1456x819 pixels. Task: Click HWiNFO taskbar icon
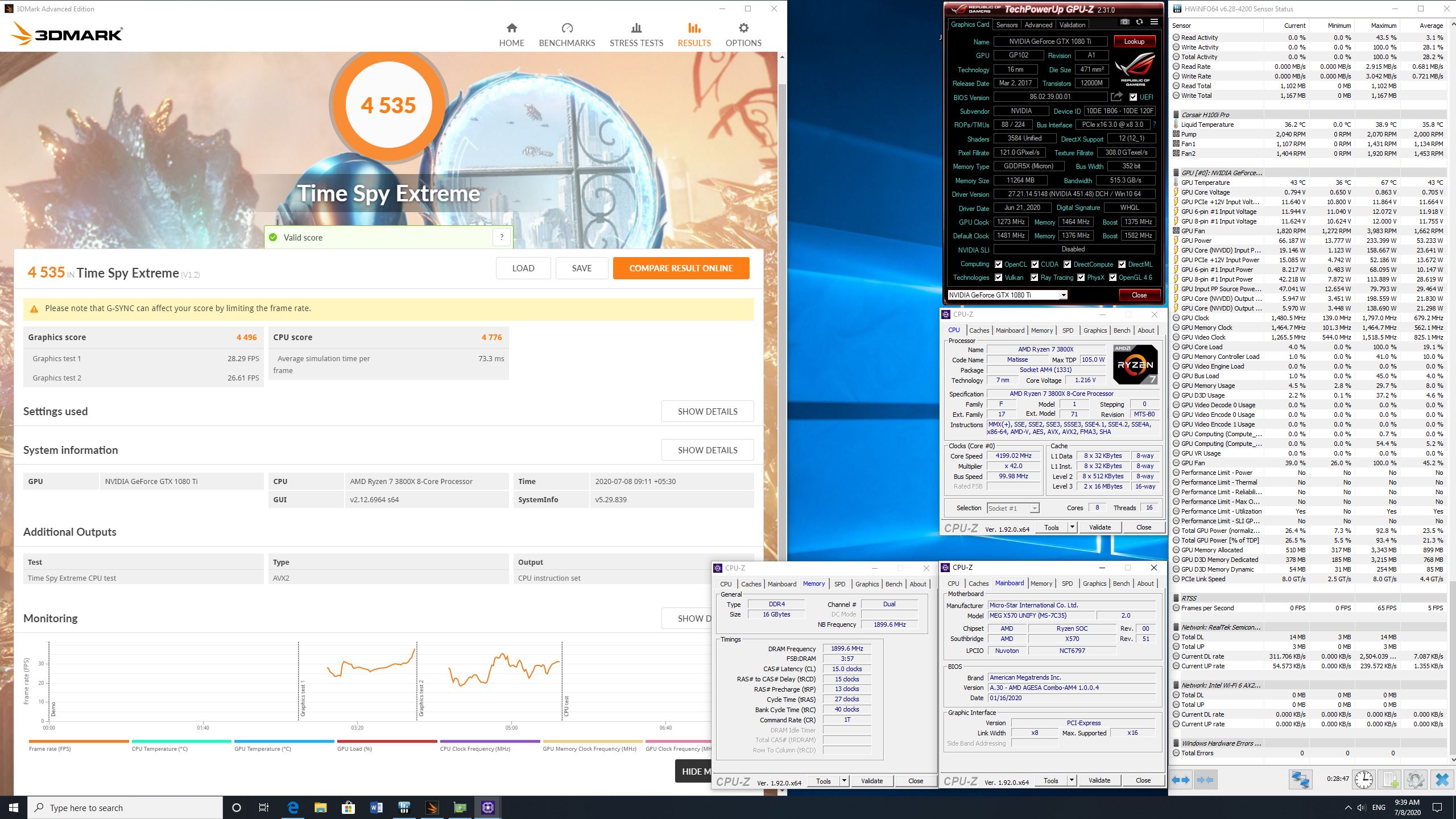tap(404, 808)
